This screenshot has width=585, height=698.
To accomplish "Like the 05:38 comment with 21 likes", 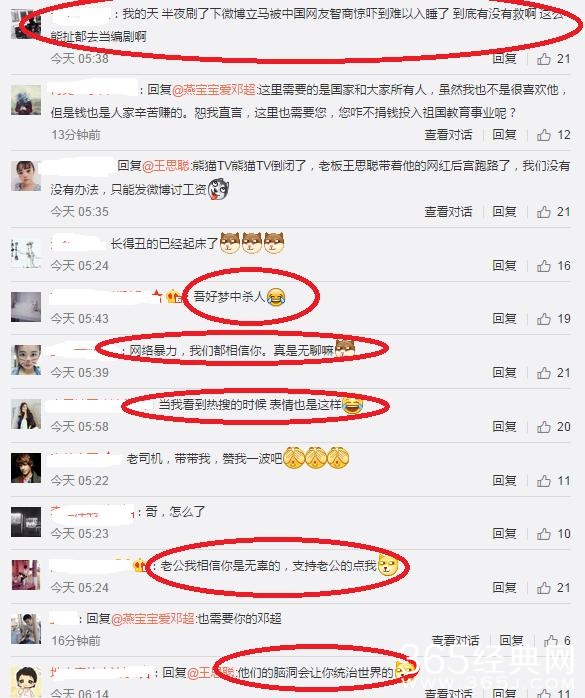I will pyautogui.click(x=544, y=59).
